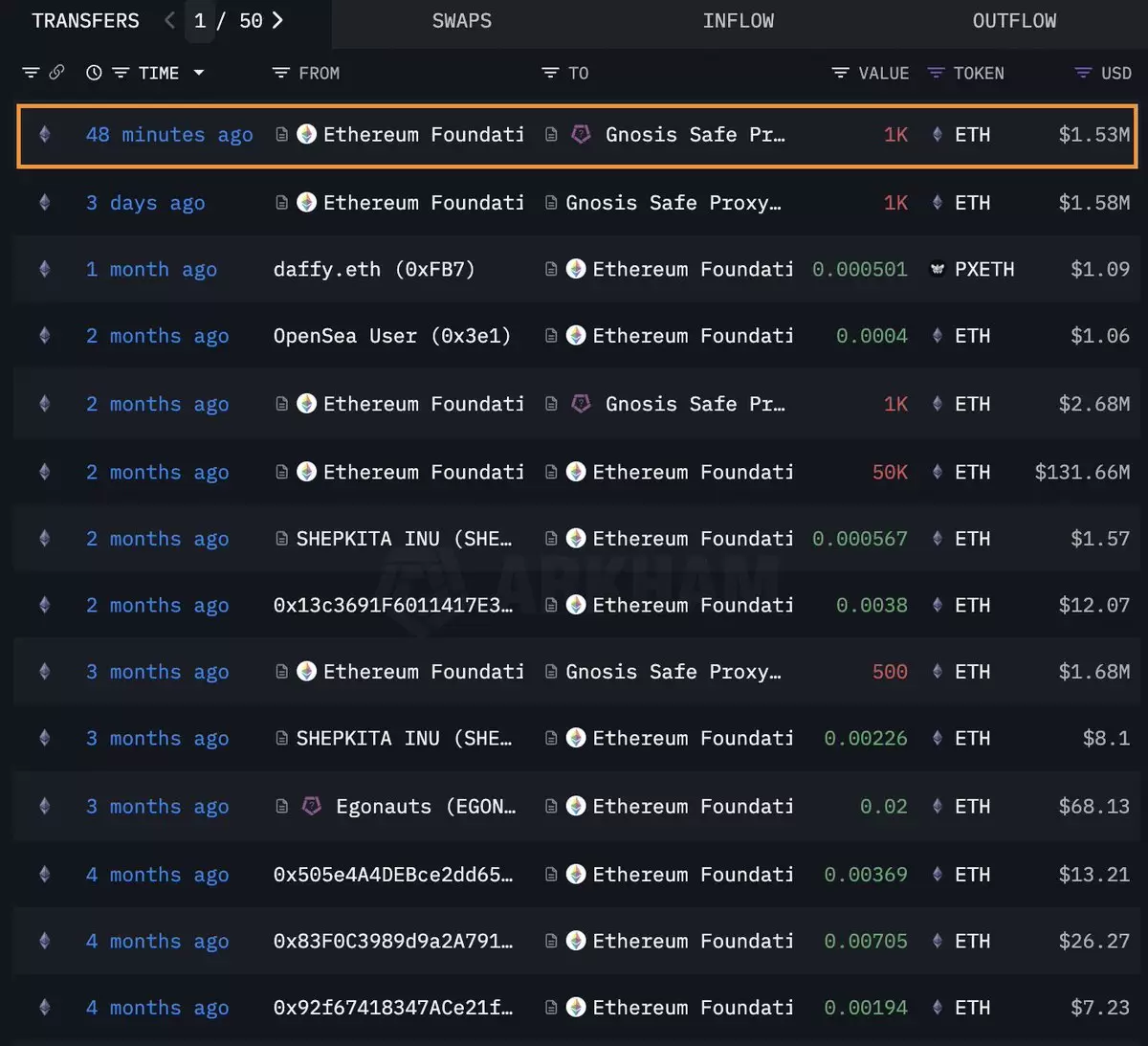Click ETH token icon in 50K row
The image size is (1148, 1046).
[938, 472]
